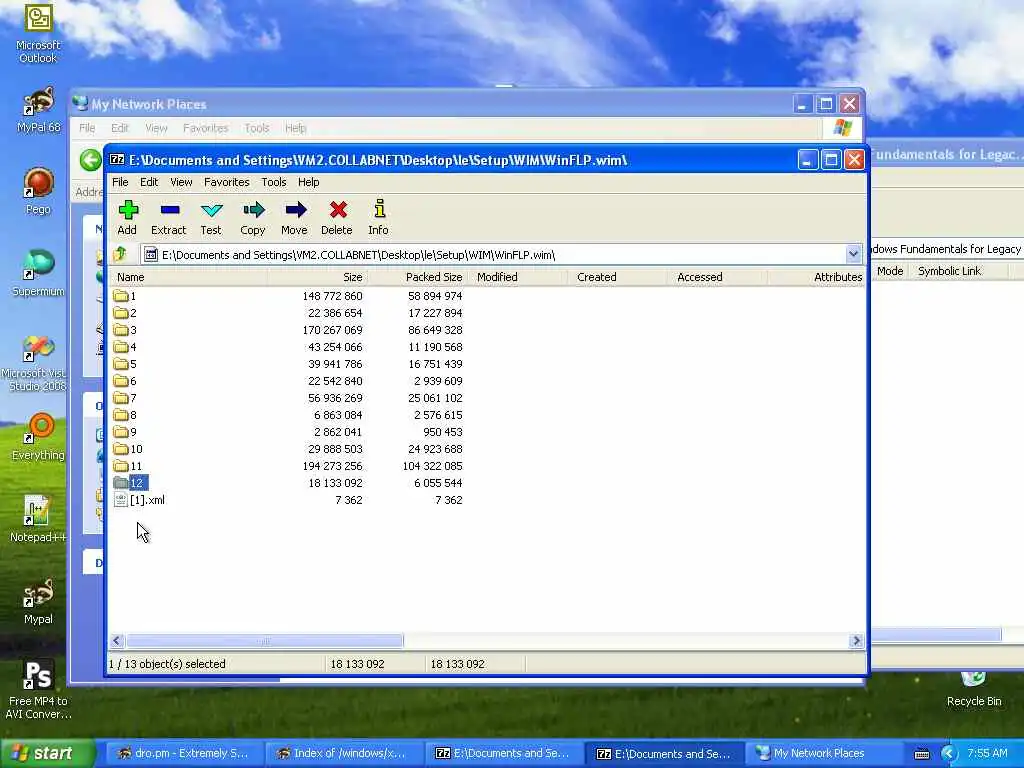Click the scrollbar left arrow
This screenshot has width=1024, height=768.
pos(117,641)
